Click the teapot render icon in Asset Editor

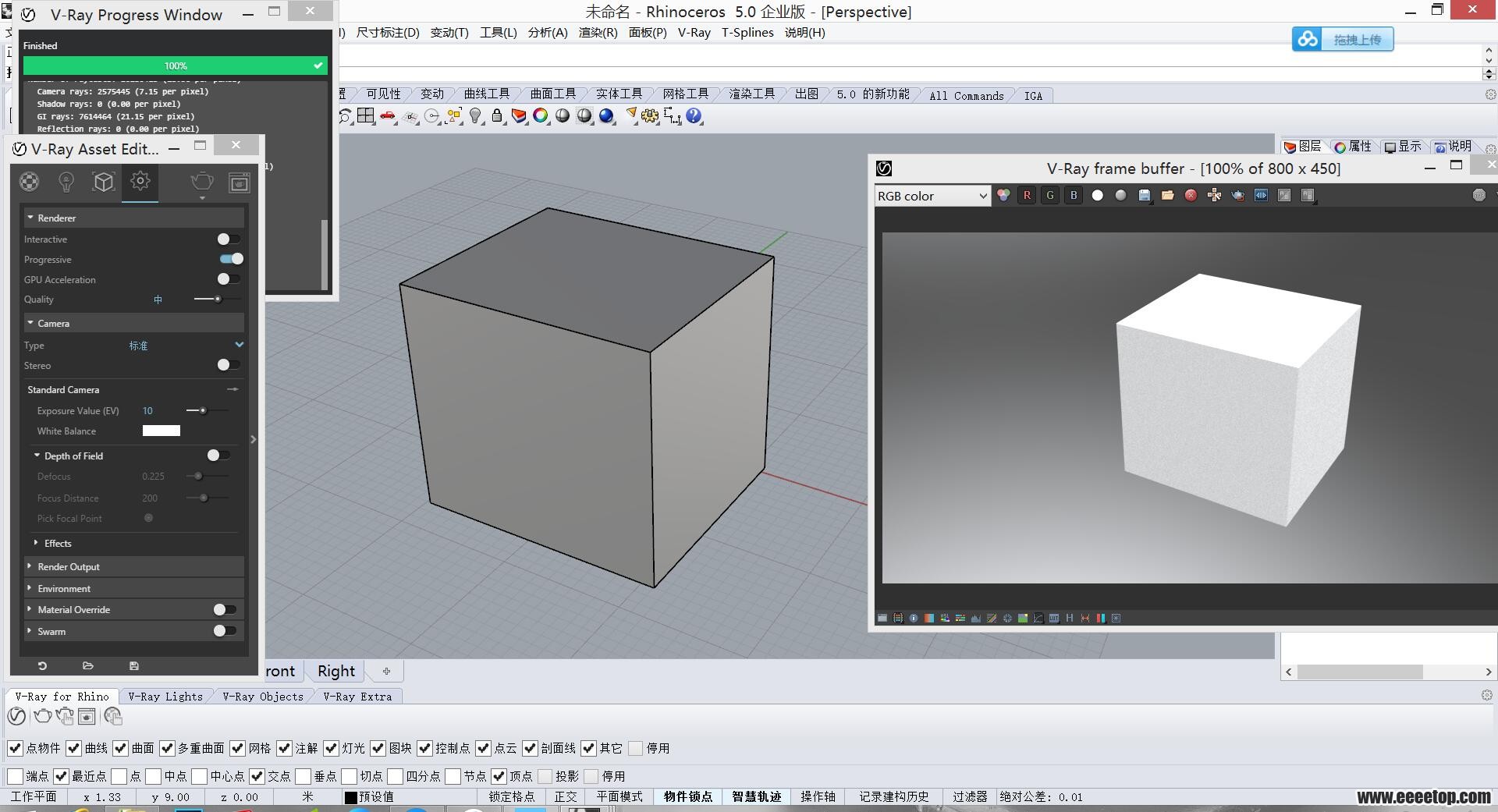click(x=202, y=182)
